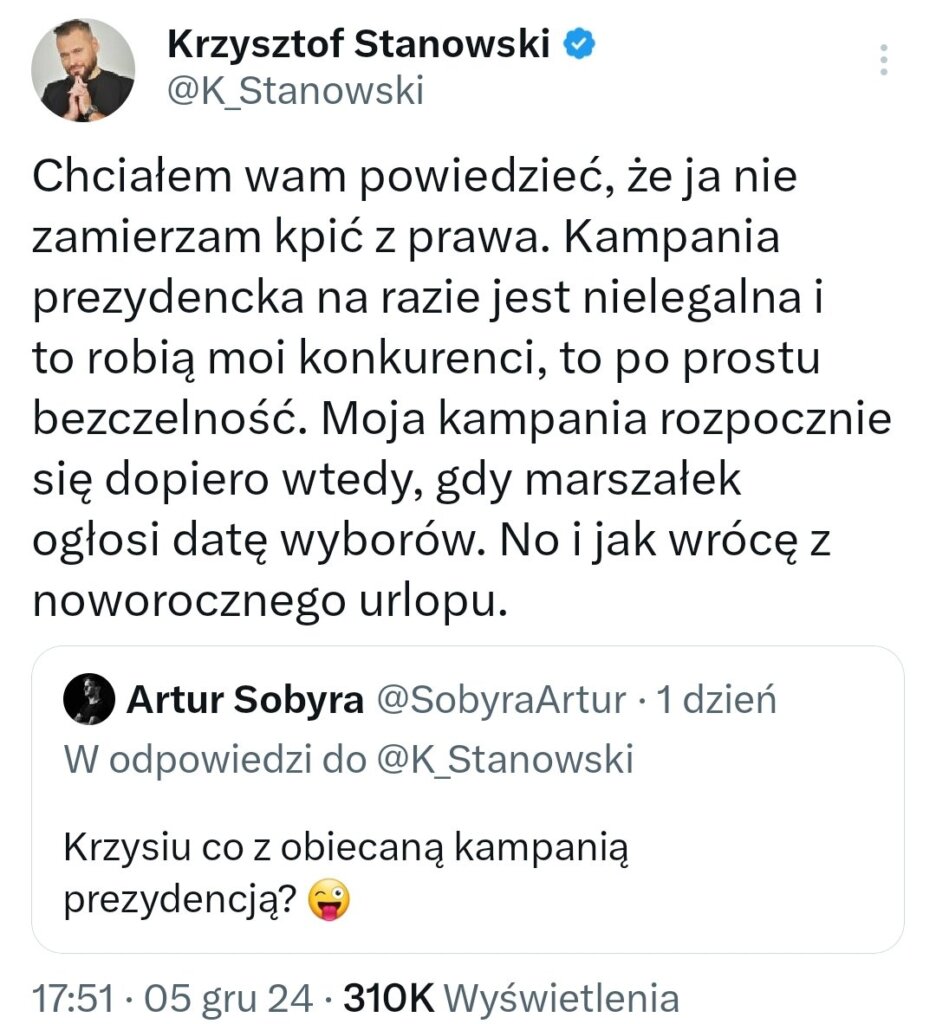Viewport: 936px width, 1024px height.
Task: Open the Artur Sobyra name in quote
Action: [245, 700]
